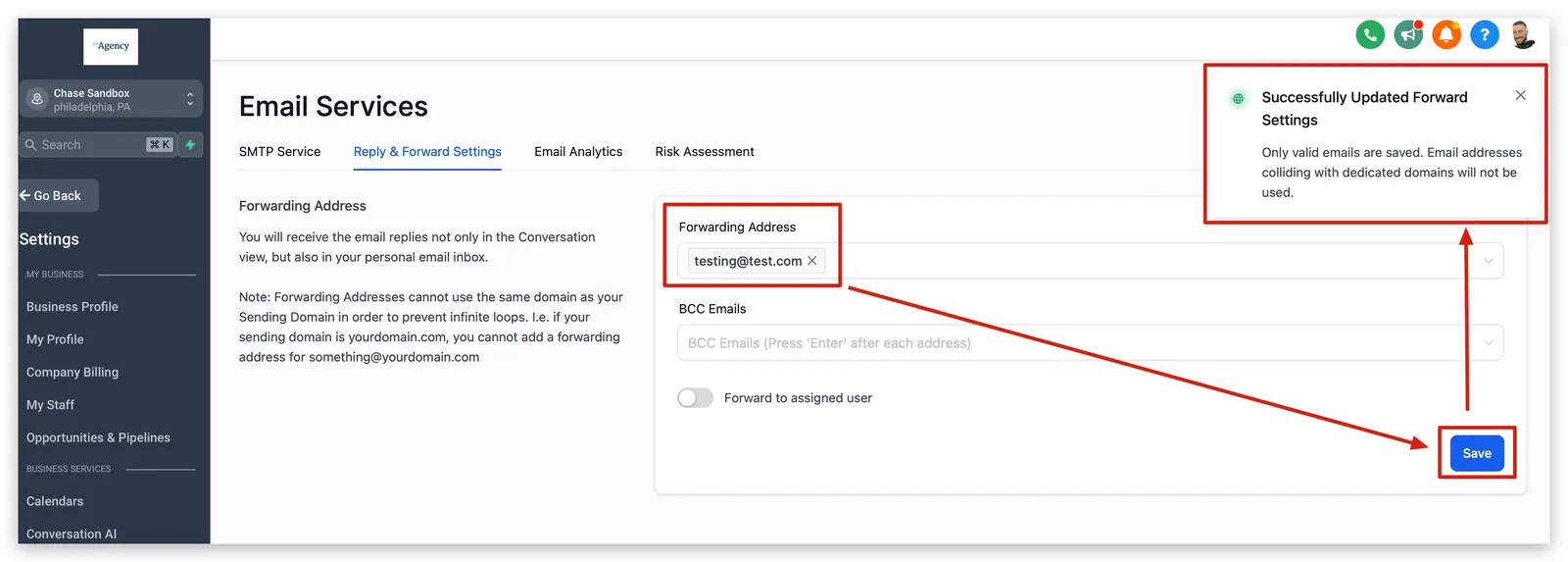Click the green phone dialer icon
This screenshot has width=1568, height=562.
click(x=1370, y=35)
